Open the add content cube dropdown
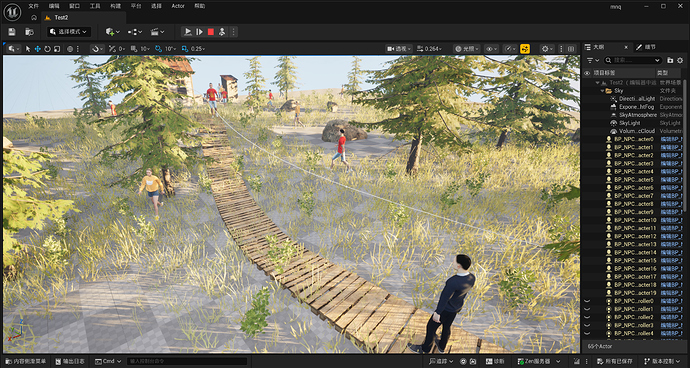 tap(113, 32)
